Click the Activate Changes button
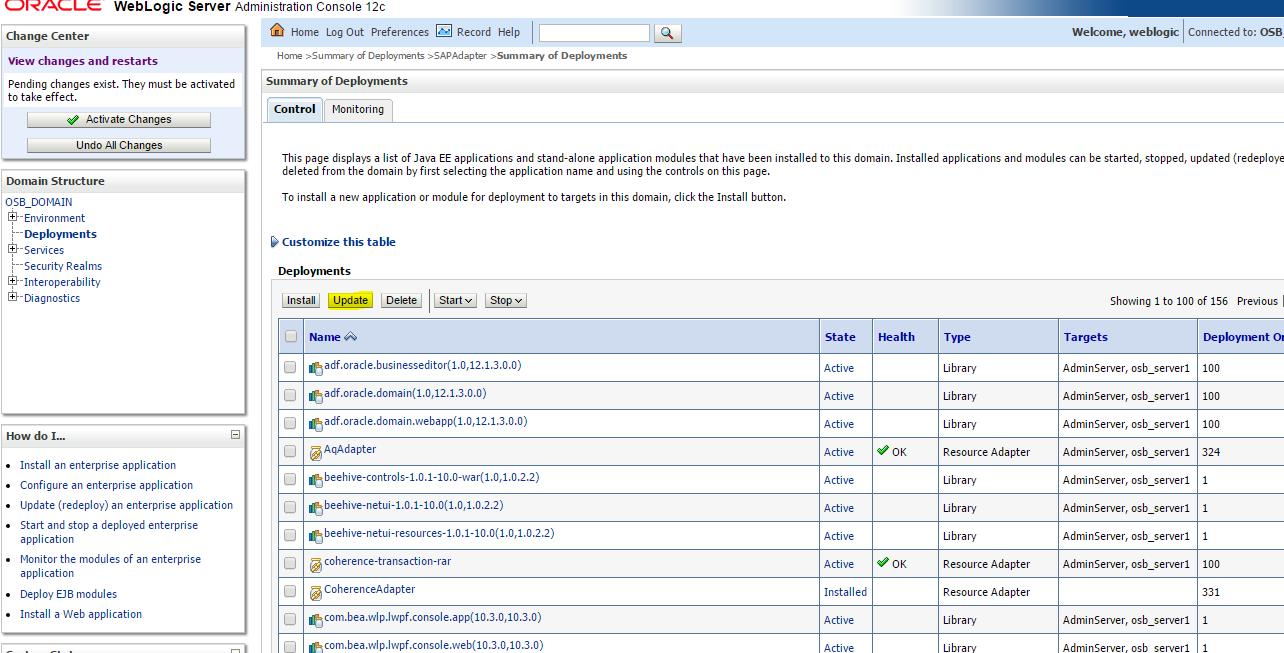Viewport: 1284px width, 653px height. [x=118, y=119]
